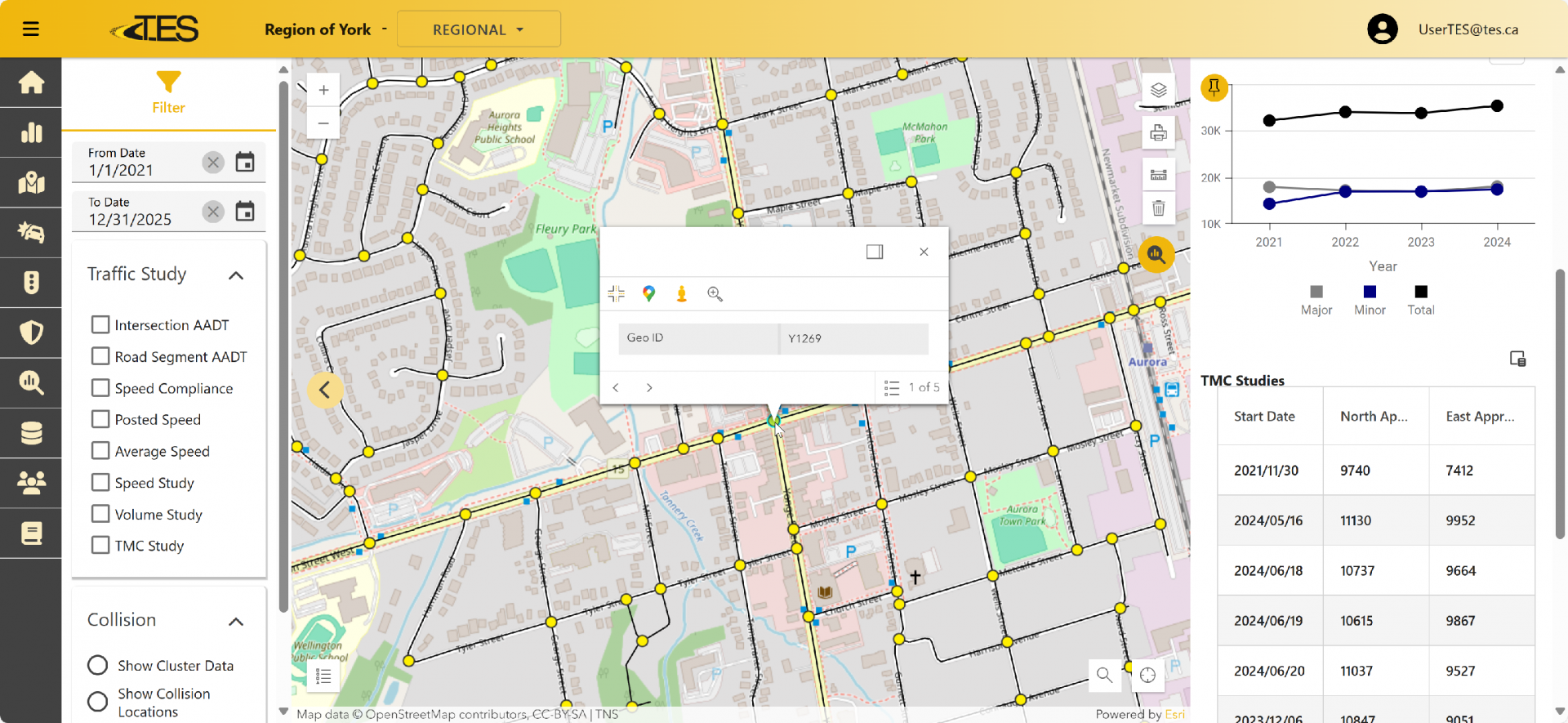Export the TMC Studies table
1568x723 pixels.
(1517, 359)
